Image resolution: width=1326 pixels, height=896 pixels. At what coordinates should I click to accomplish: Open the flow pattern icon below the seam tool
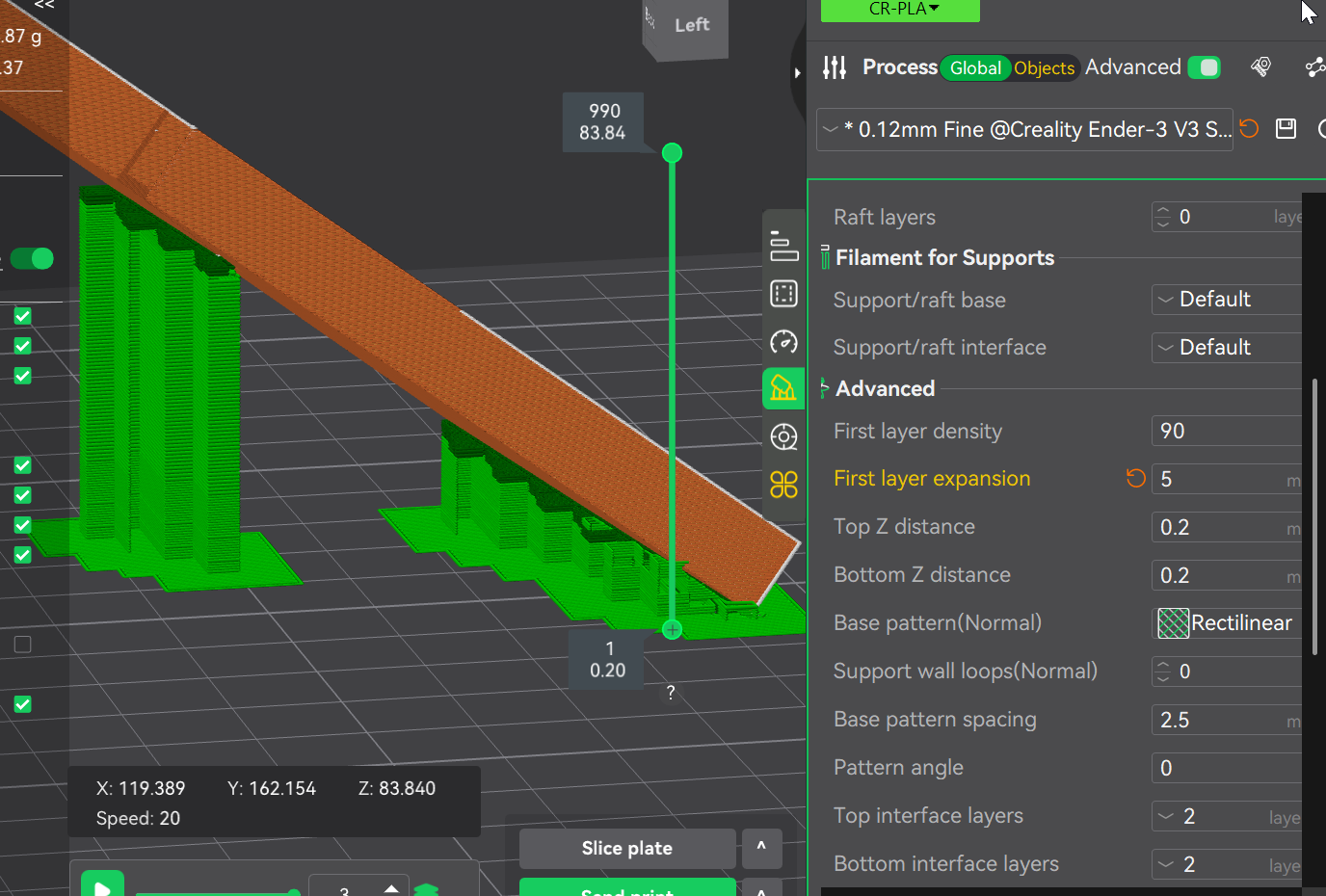[784, 485]
